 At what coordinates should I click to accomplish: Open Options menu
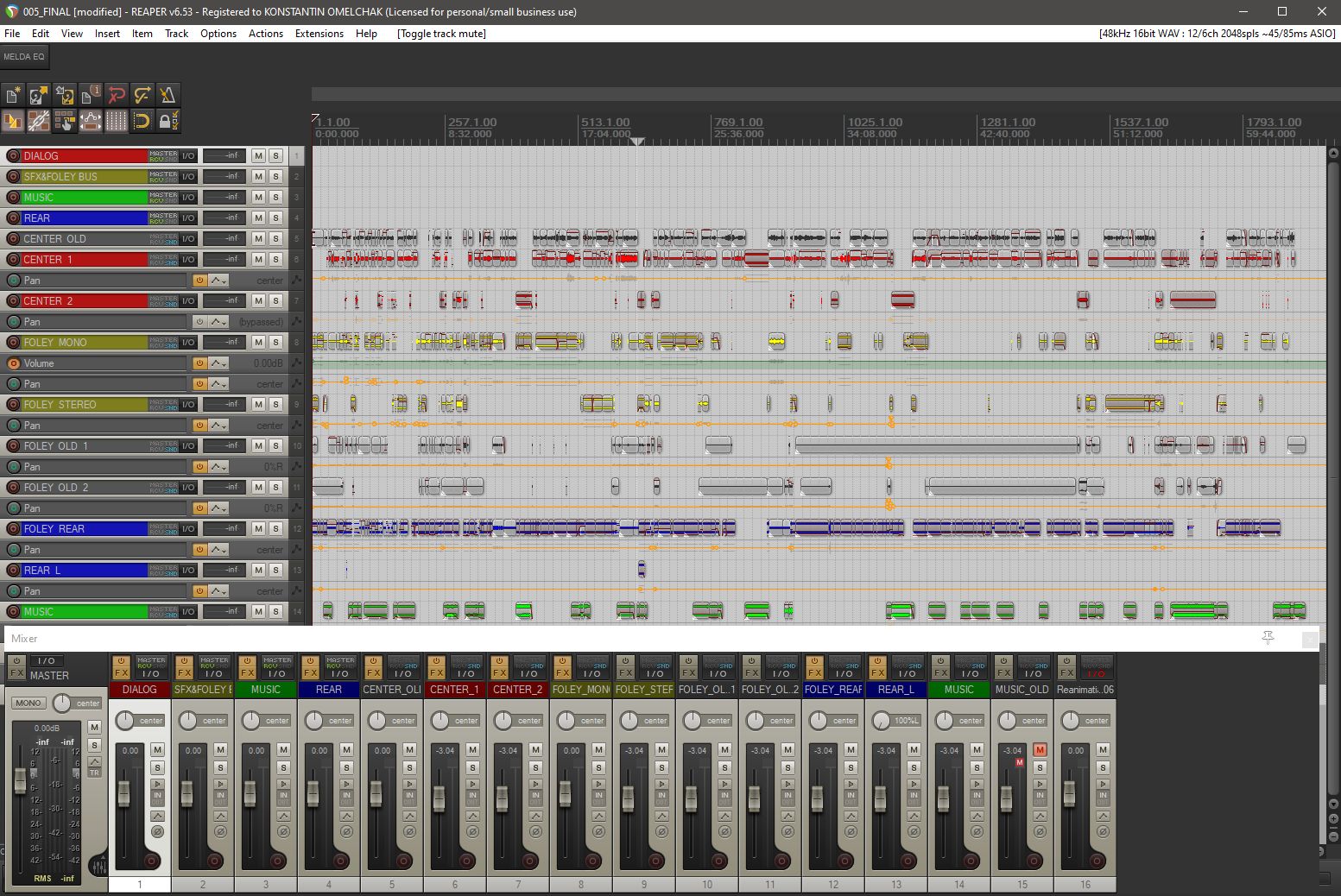[218, 34]
